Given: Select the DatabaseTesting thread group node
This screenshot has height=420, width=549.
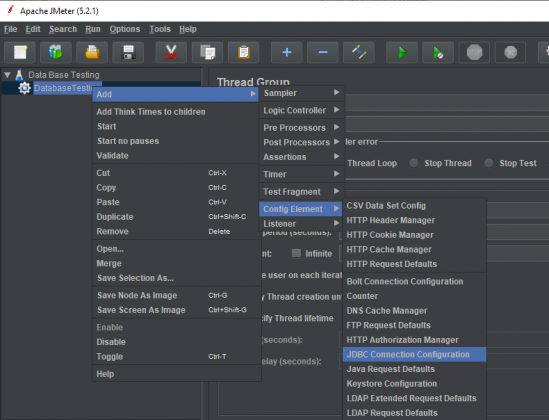Looking at the screenshot, I should point(63,88).
